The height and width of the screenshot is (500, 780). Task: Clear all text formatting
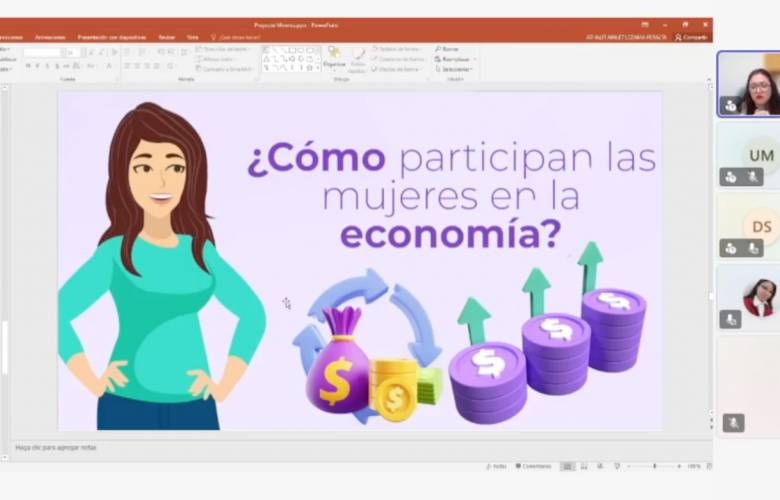tap(114, 52)
